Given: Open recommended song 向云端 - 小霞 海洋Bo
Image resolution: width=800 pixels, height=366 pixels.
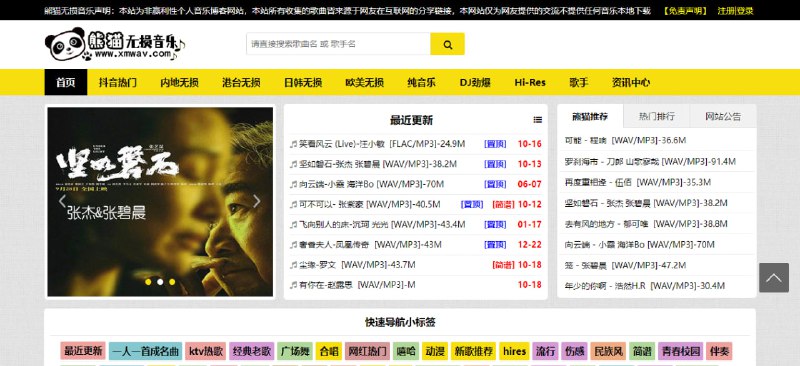Looking at the screenshot, I should tap(639, 245).
